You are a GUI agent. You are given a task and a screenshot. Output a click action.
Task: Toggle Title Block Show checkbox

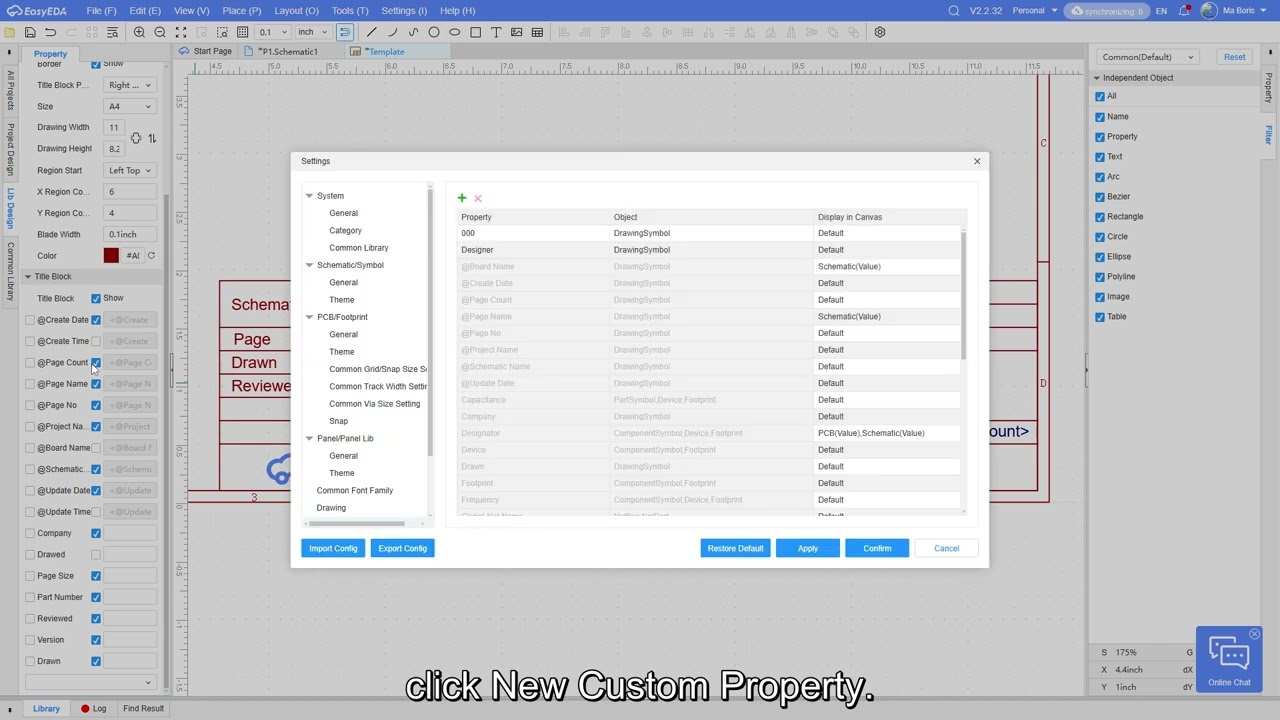96,298
